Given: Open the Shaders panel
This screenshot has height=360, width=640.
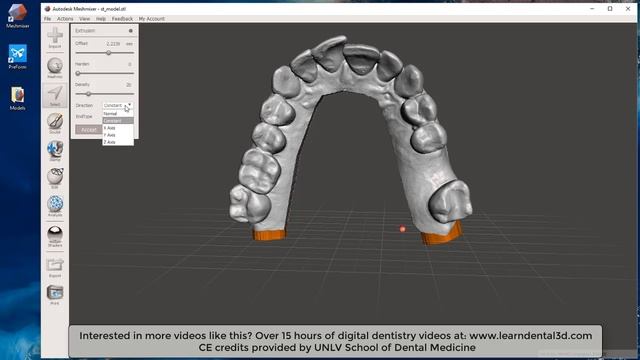Looking at the screenshot, I should coord(55,236).
